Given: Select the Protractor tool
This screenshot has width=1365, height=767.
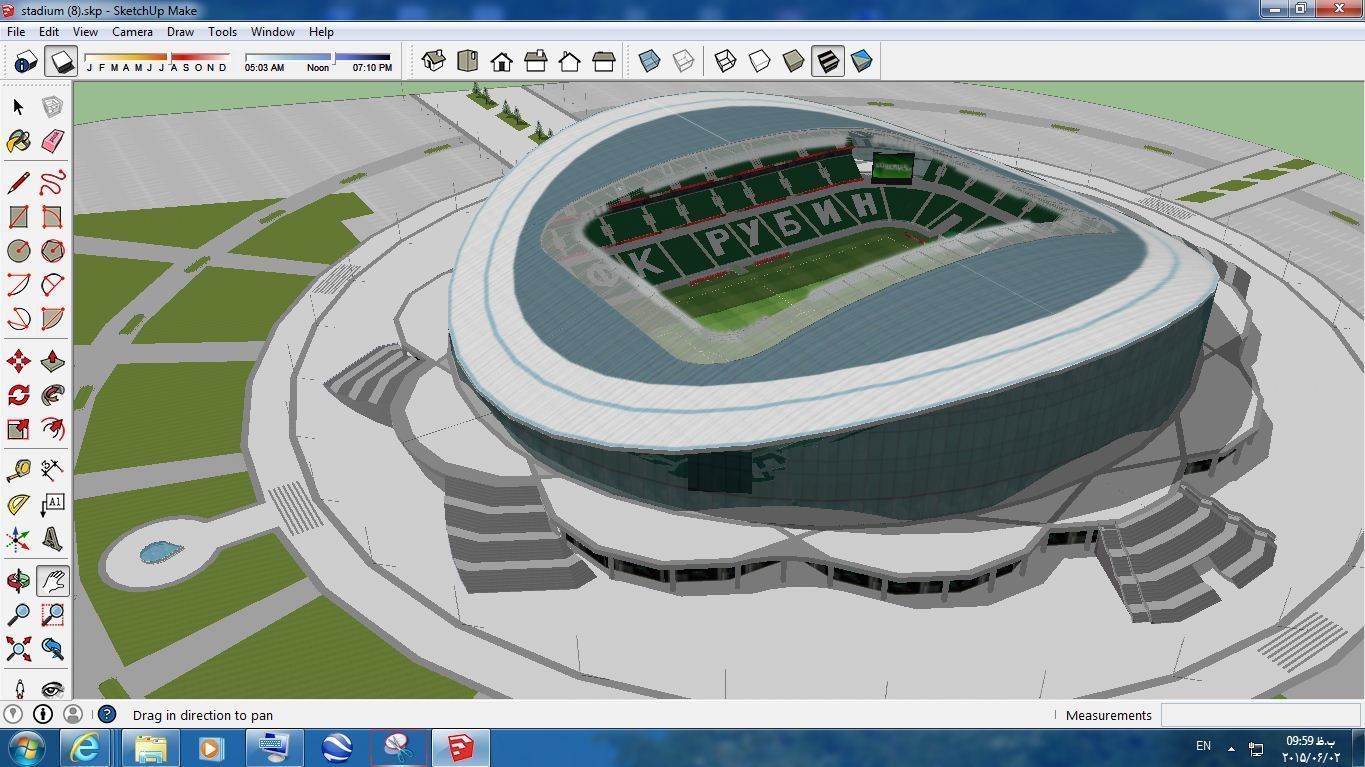Looking at the screenshot, I should tap(18, 504).
